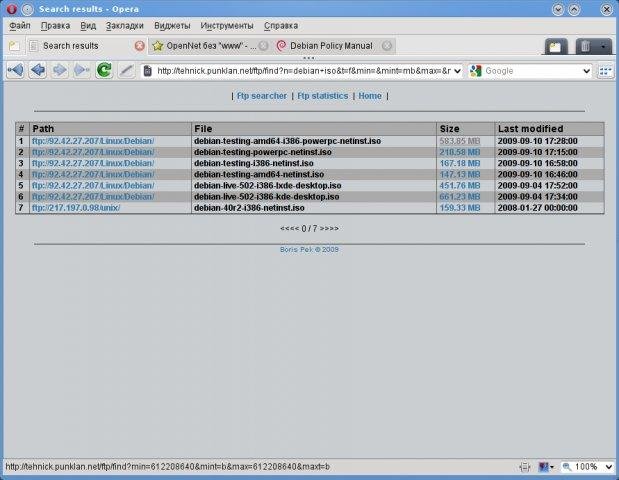Expand the Google search field dropdown
The width and height of the screenshot is (619, 480).
coord(587,71)
